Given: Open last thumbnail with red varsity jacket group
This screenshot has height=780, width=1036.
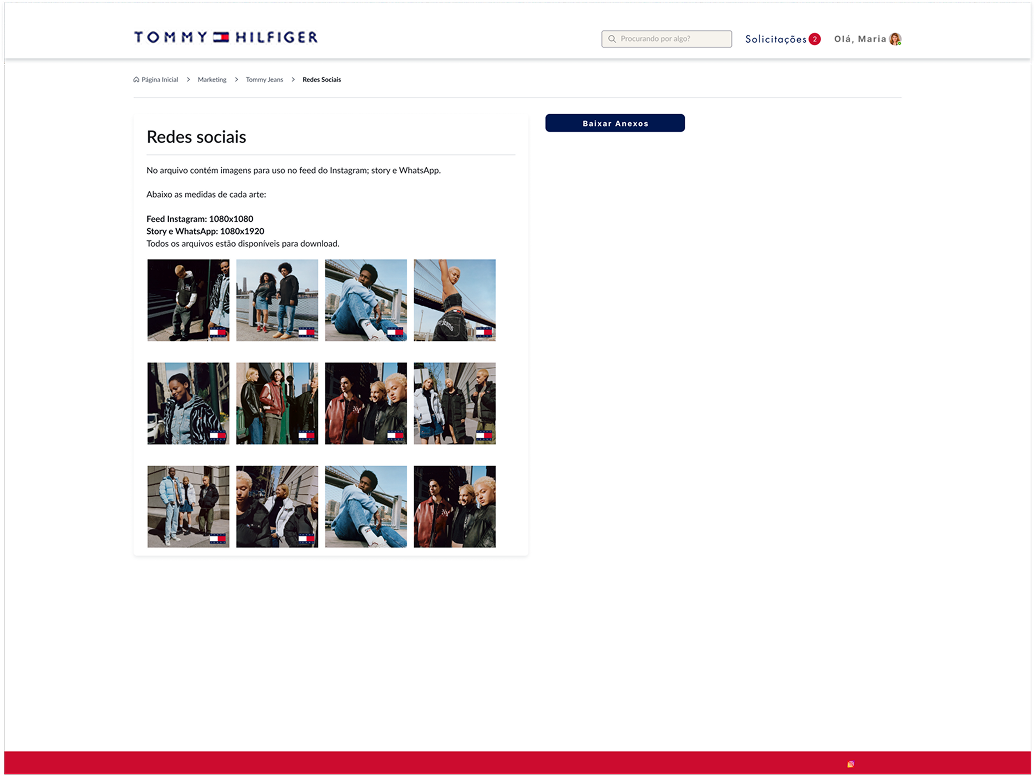Looking at the screenshot, I should coord(455,507).
